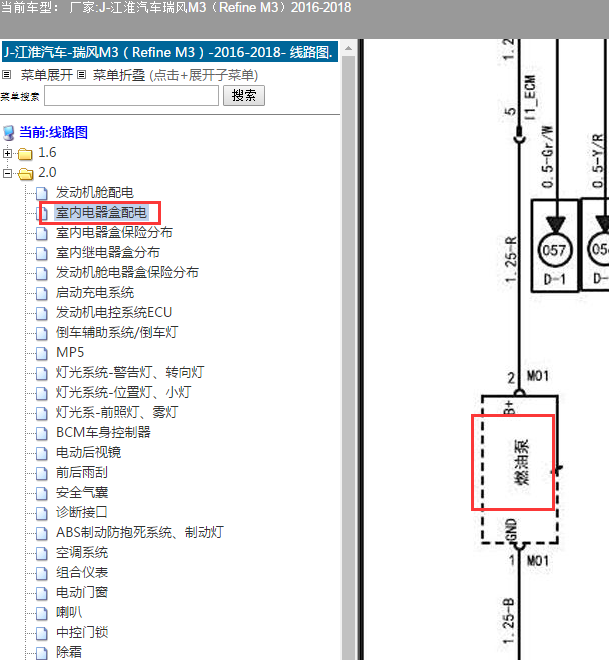Open 发动机电控系统ECU diagram
609x660 pixels.
pyautogui.click(x=114, y=312)
